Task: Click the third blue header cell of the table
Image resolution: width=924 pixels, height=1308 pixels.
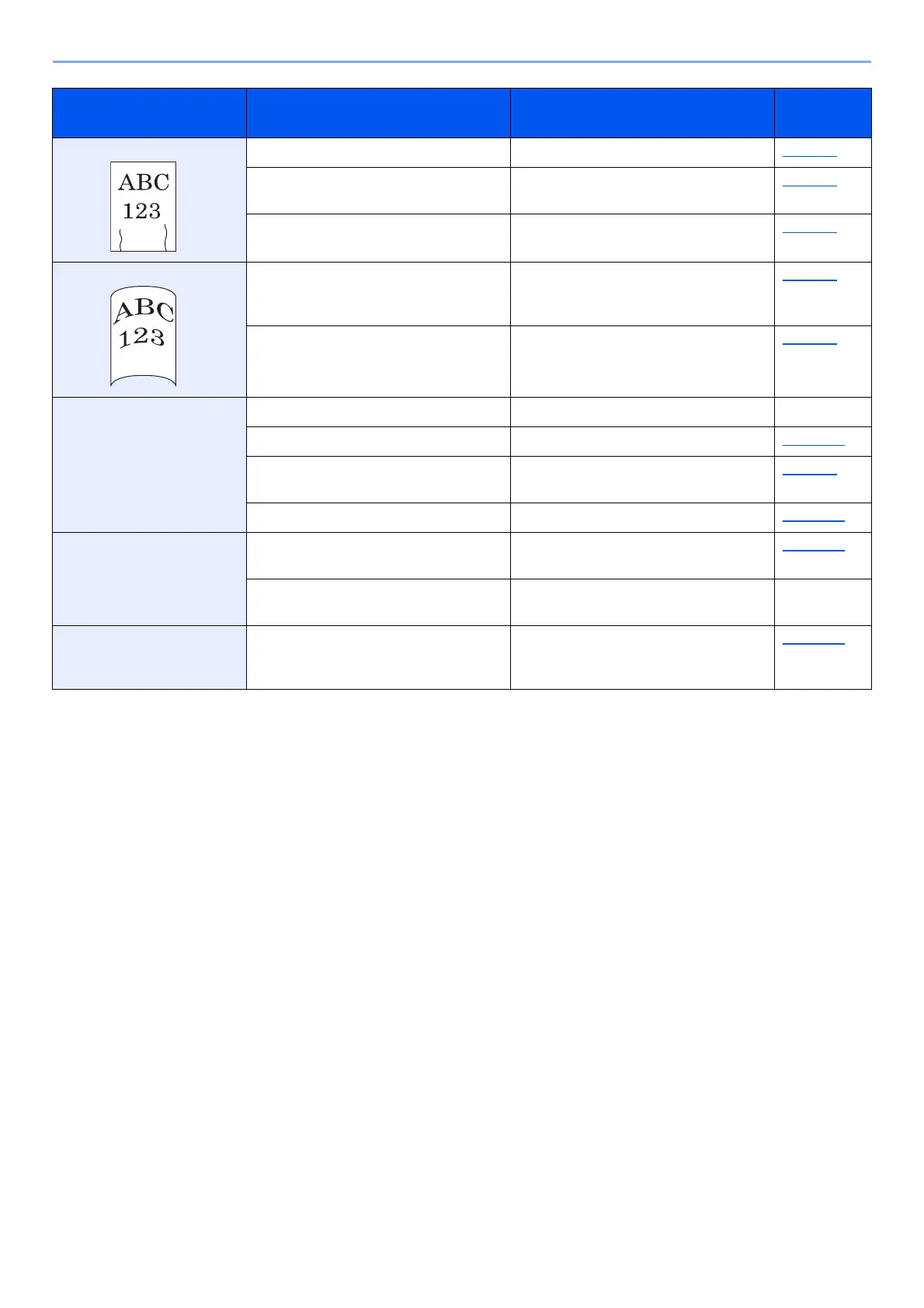Action: [x=642, y=113]
